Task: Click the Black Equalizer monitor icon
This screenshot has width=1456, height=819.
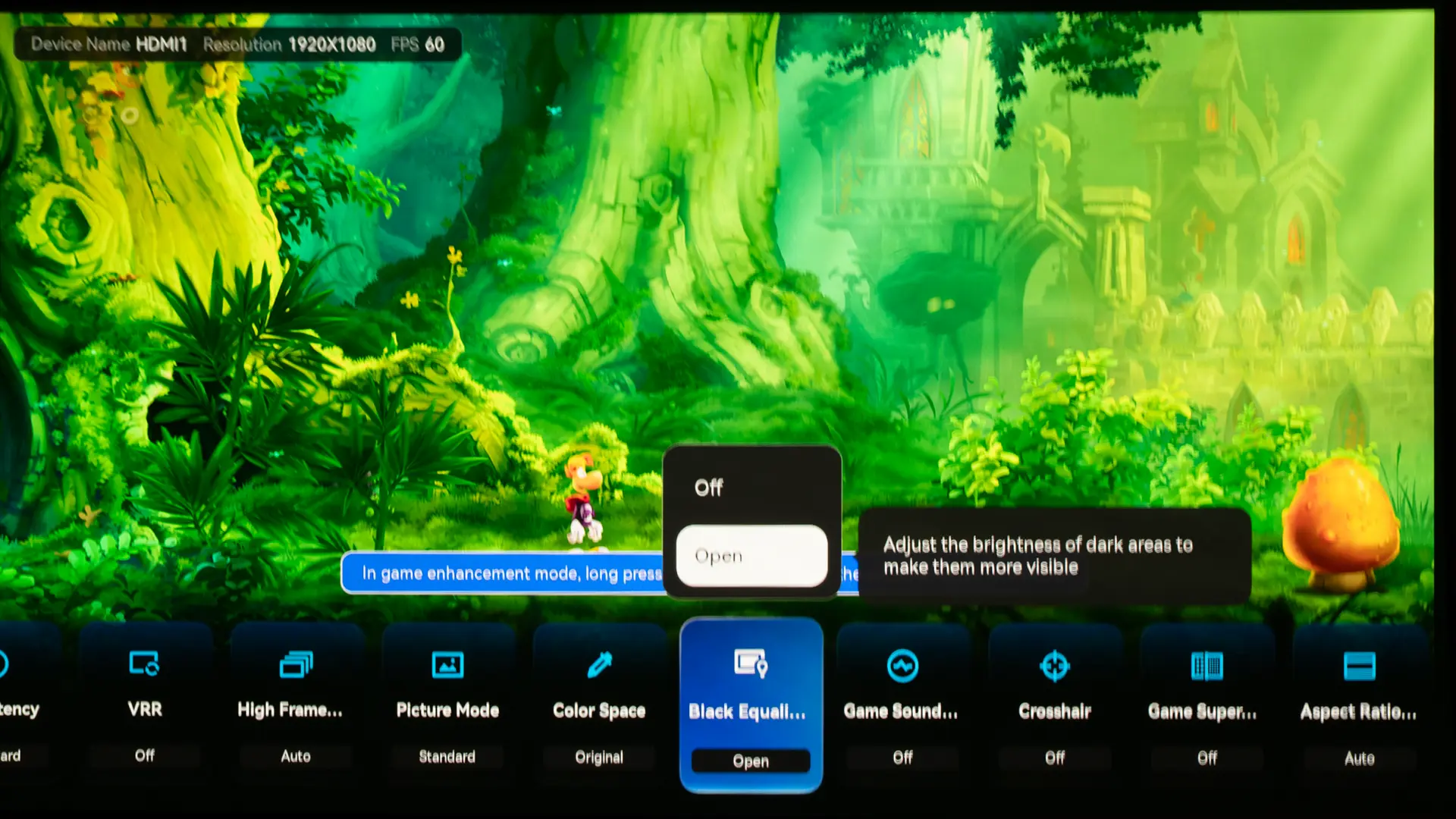Action: pos(751,663)
